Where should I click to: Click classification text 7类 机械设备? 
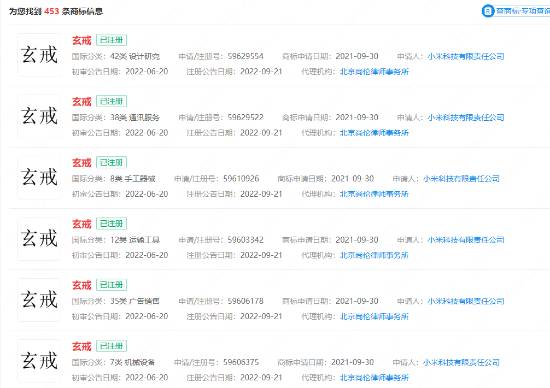(133, 362)
